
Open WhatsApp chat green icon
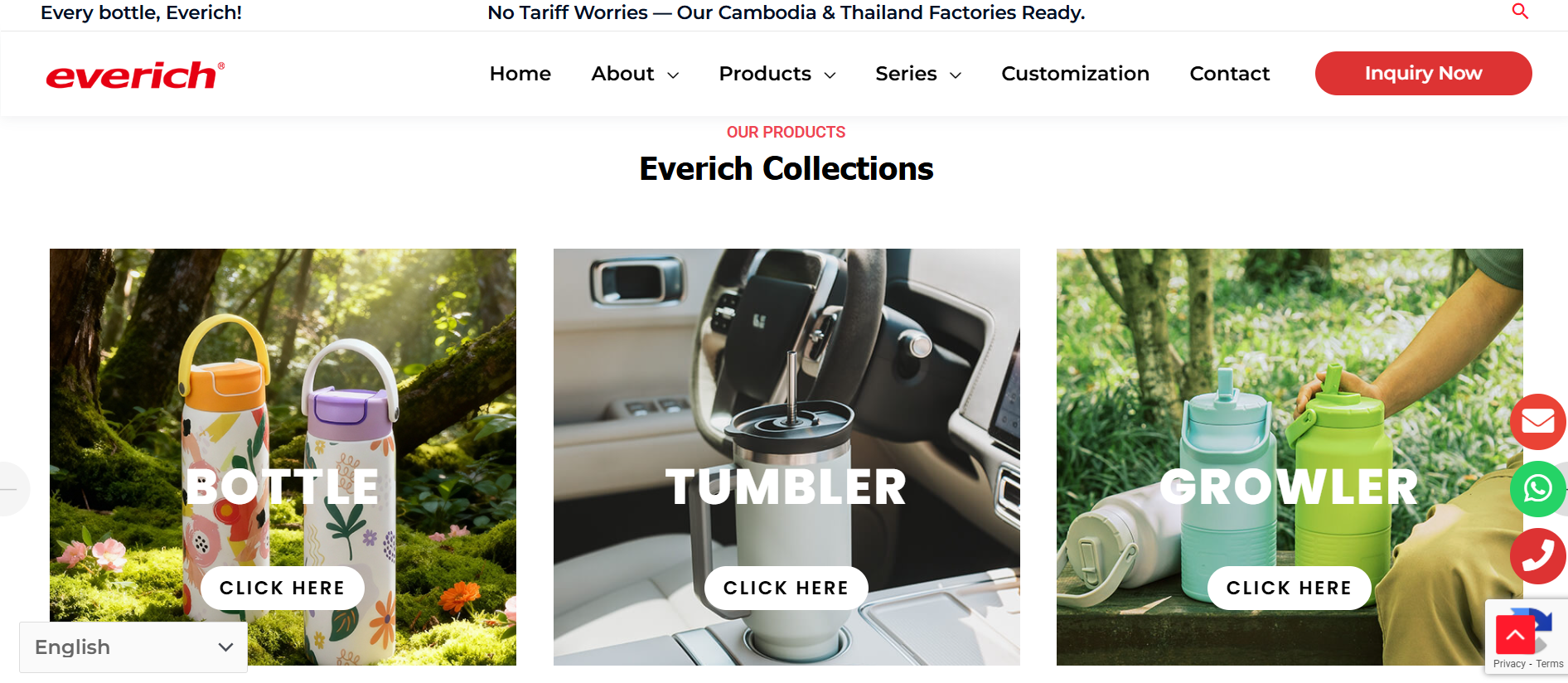coord(1537,488)
